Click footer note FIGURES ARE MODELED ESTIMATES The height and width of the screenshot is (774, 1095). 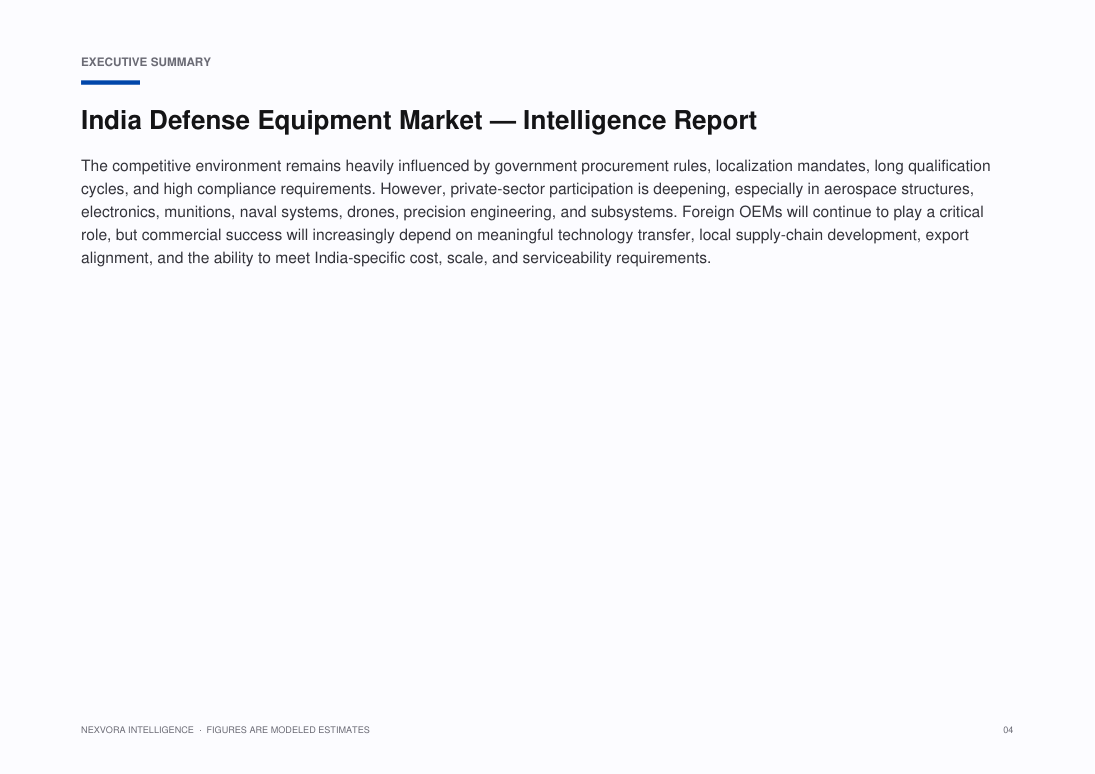click(288, 730)
